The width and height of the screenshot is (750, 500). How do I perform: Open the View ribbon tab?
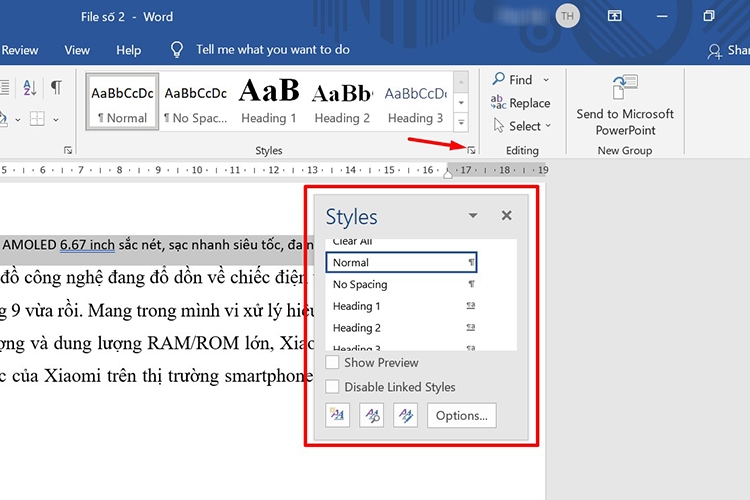(77, 50)
